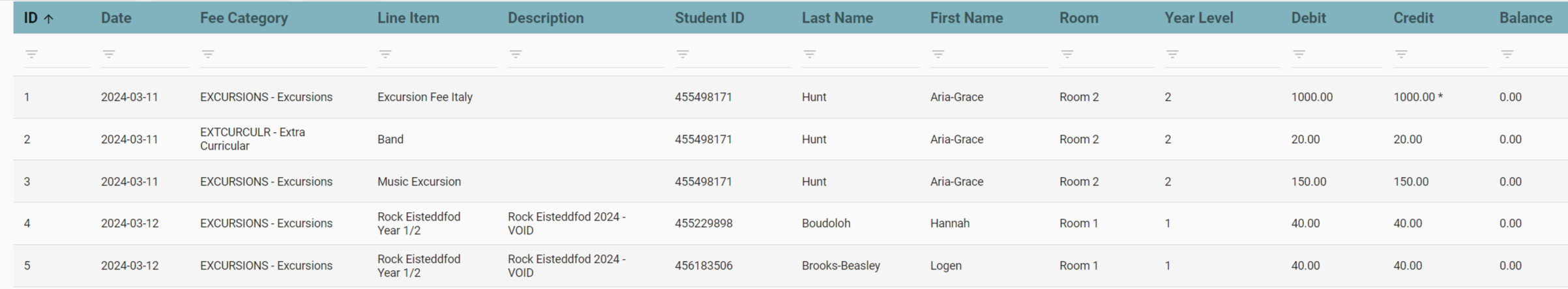The width and height of the screenshot is (1568, 289).
Task: Focus the Debit filter input field
Action: [x=1343, y=55]
